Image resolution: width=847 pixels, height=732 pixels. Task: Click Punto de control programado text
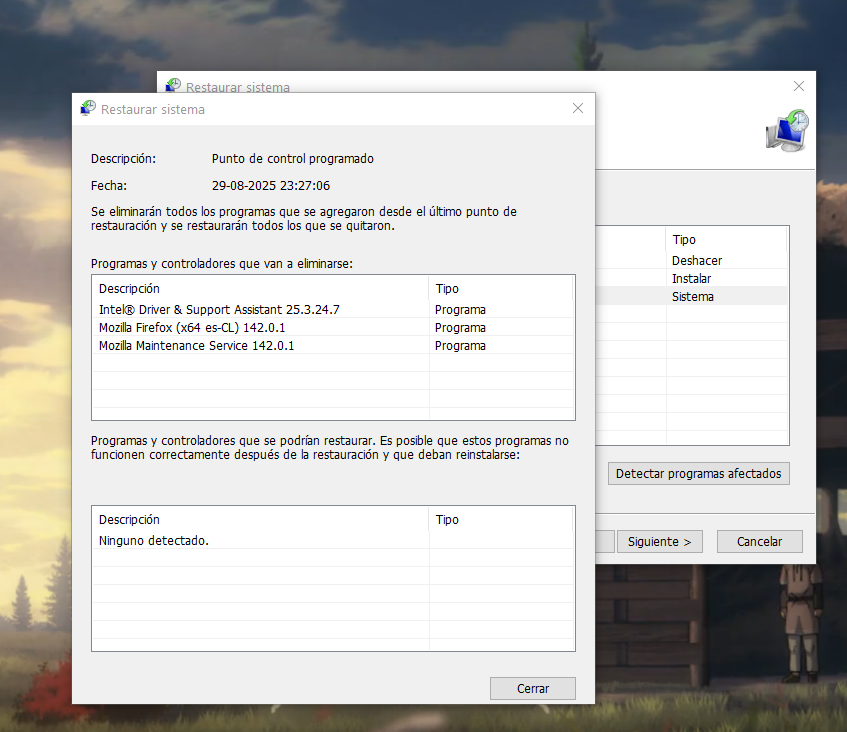point(293,159)
